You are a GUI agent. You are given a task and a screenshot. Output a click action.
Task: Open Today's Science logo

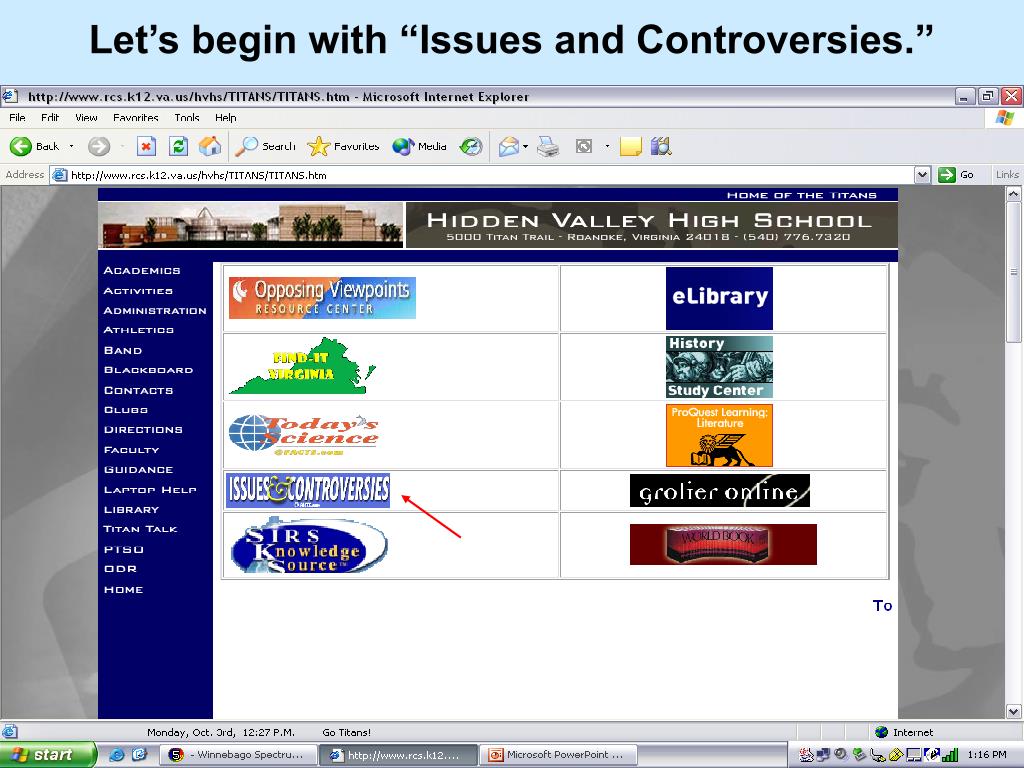304,435
